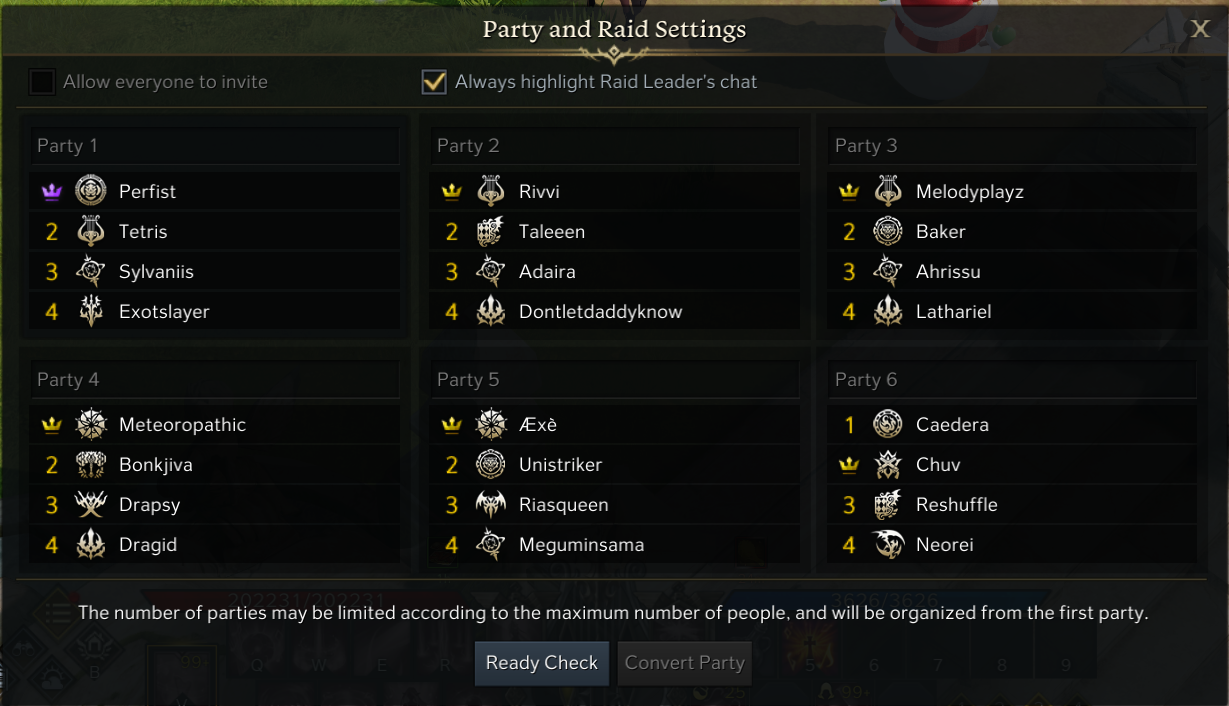Viewport: 1229px width, 706px height.
Task: Close the Party and Raid Settings window
Action: 1200,29
